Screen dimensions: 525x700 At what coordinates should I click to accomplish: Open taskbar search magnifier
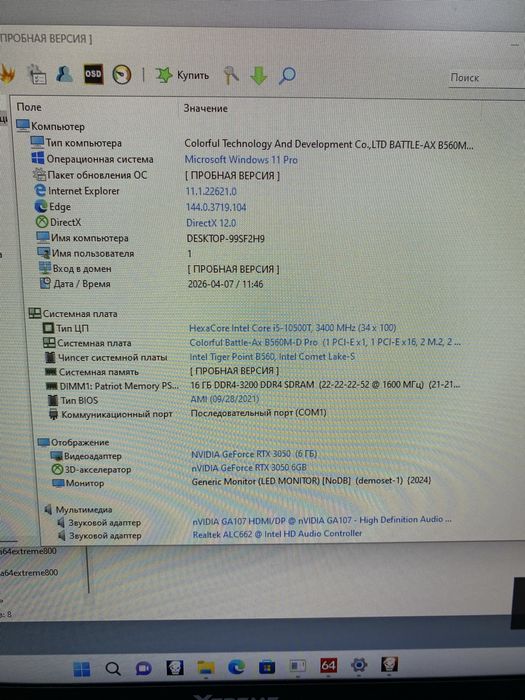[113, 669]
